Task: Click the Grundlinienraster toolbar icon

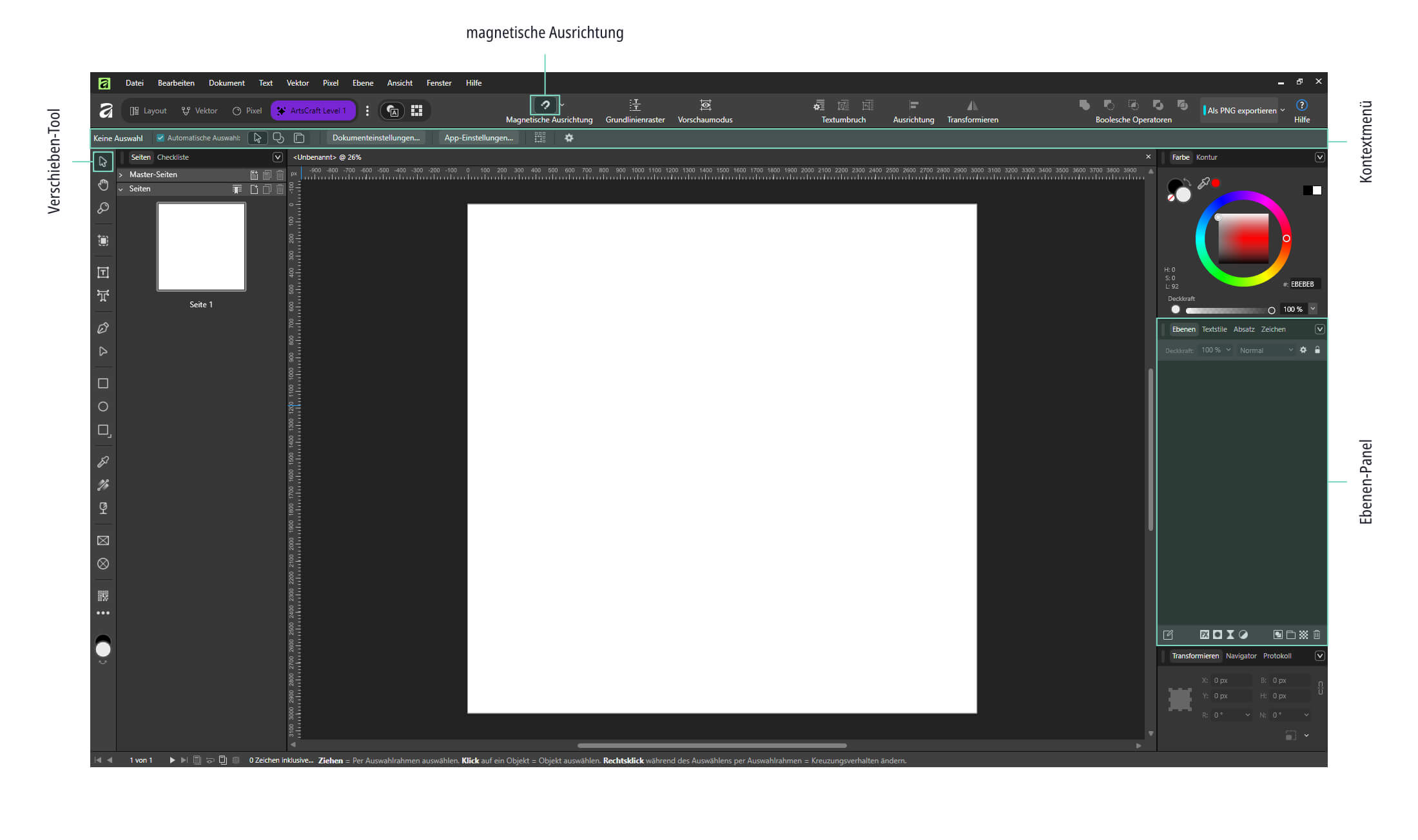Action: [635, 105]
